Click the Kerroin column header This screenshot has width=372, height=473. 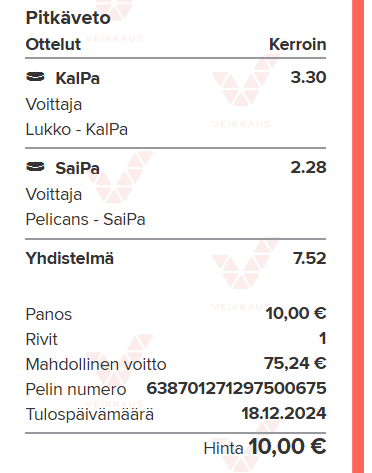point(297,44)
